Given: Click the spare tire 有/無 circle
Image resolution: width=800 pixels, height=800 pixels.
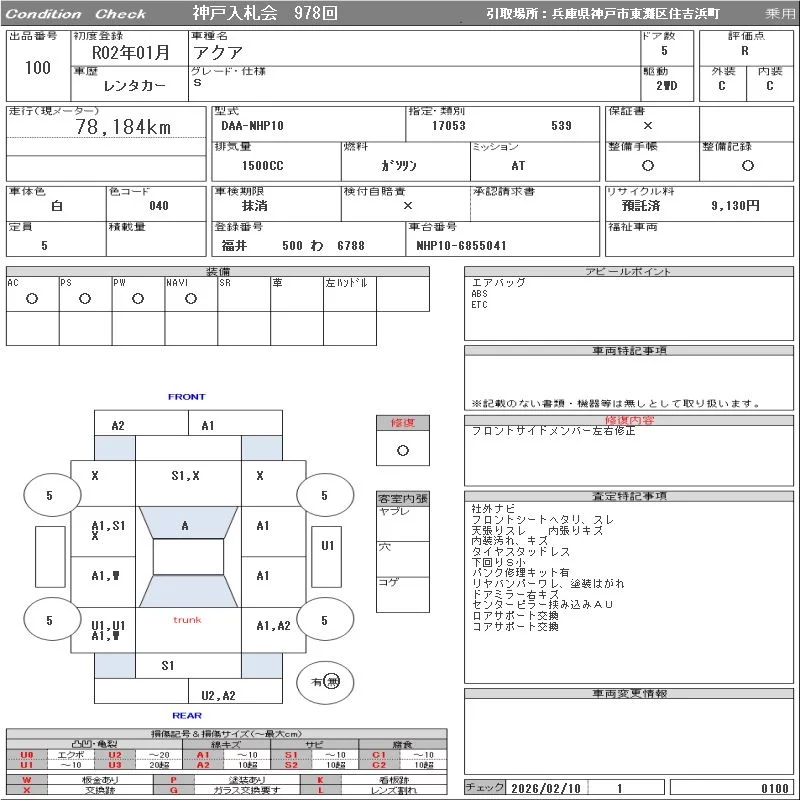Looking at the screenshot, I should coord(325,682).
